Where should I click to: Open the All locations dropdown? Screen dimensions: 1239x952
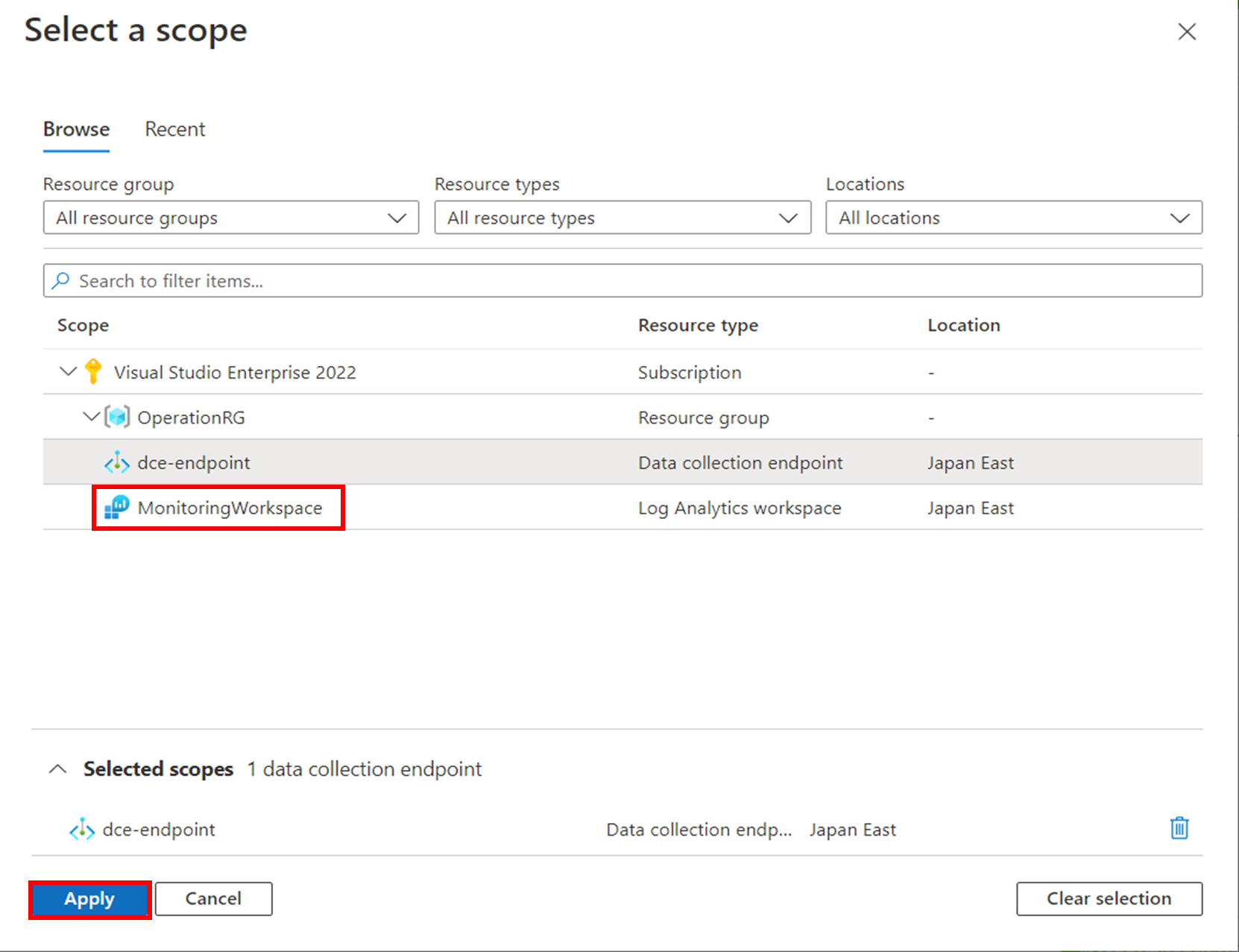coord(1181,218)
